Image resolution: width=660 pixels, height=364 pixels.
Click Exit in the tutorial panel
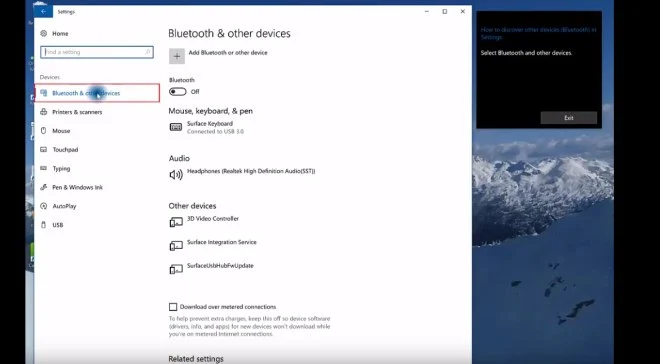(x=569, y=118)
